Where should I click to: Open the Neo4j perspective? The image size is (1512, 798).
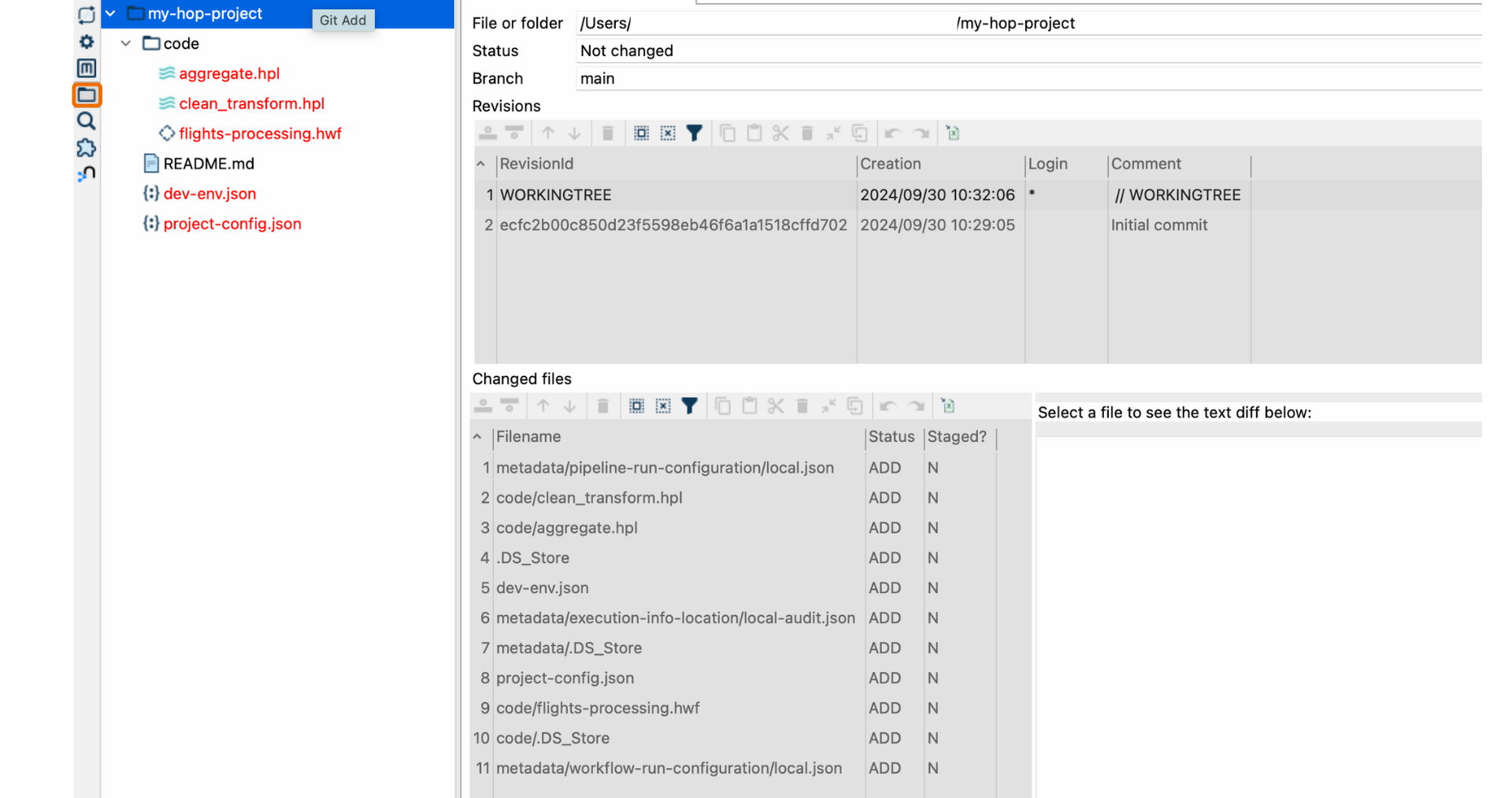tap(86, 173)
